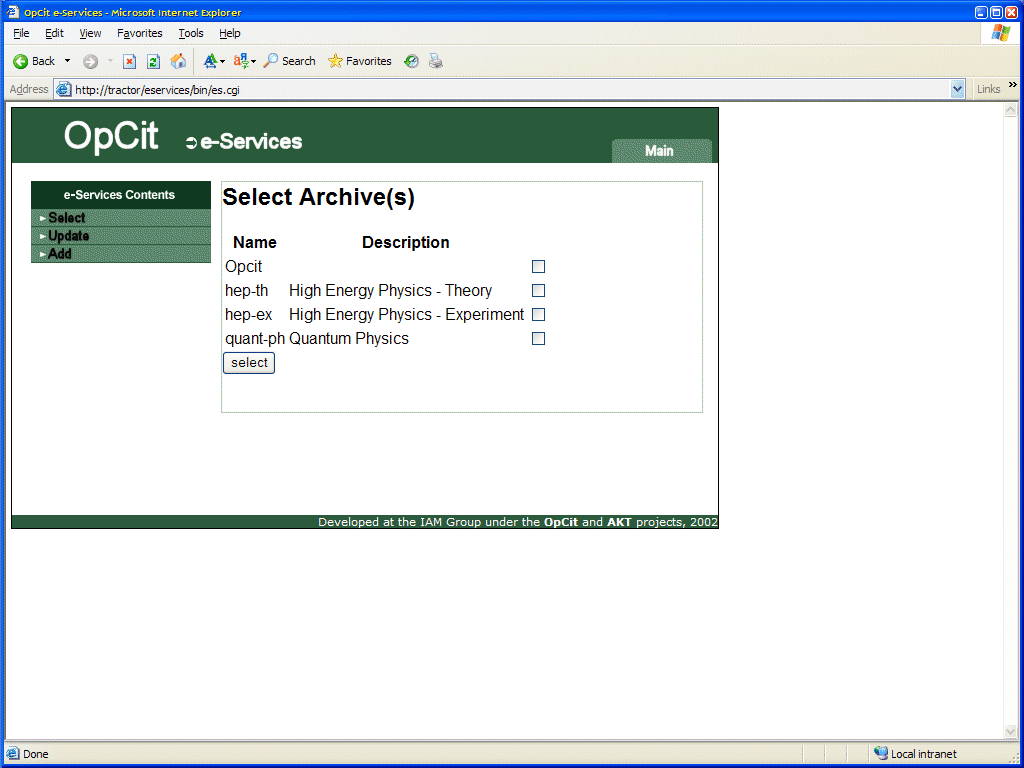
Task: Click the 'Quantum Physics' description text
Action: tap(349, 339)
